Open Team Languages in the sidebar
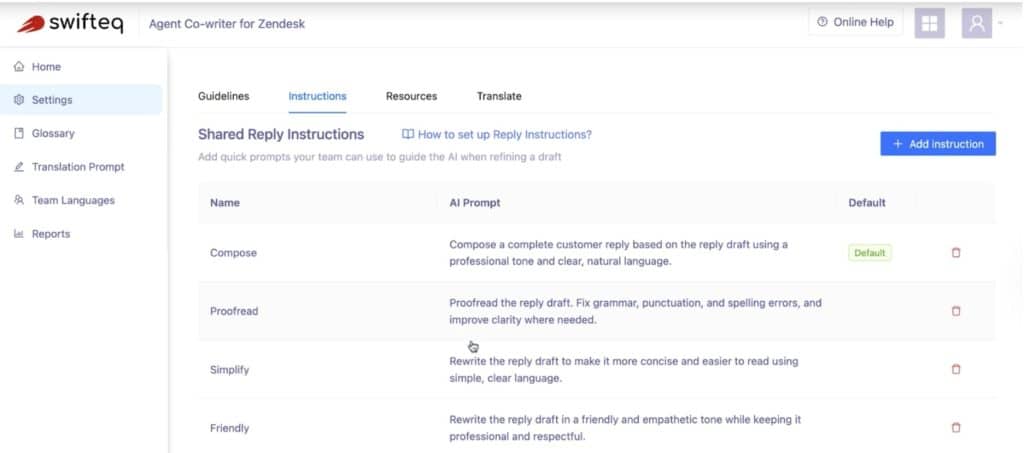Viewport: 1024px width, 453px height. [x=82, y=200]
